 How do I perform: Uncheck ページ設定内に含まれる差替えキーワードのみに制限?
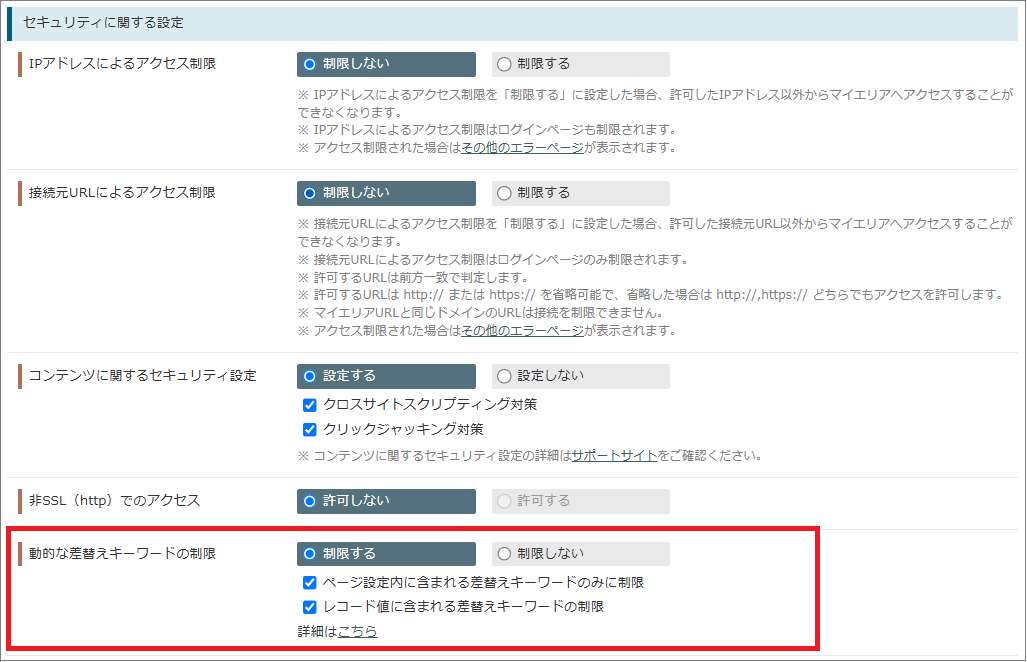click(x=310, y=583)
